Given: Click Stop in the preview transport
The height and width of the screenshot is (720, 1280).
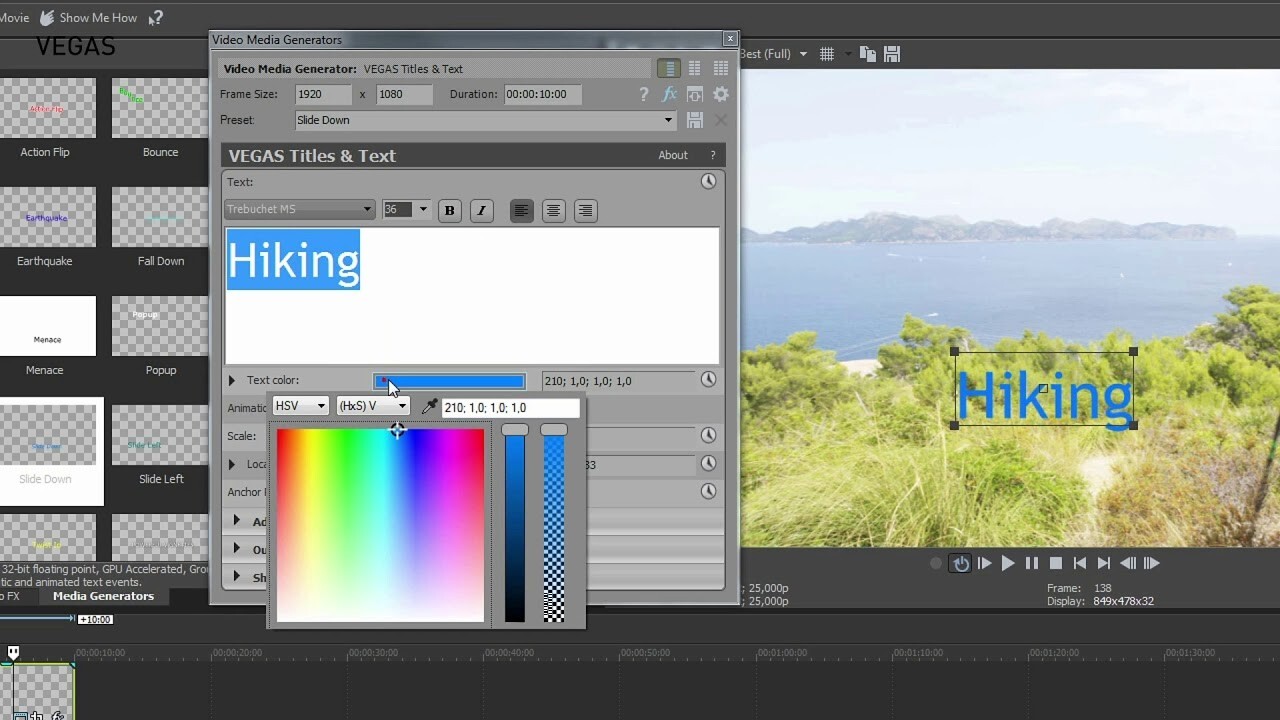Looking at the screenshot, I should [x=1055, y=563].
